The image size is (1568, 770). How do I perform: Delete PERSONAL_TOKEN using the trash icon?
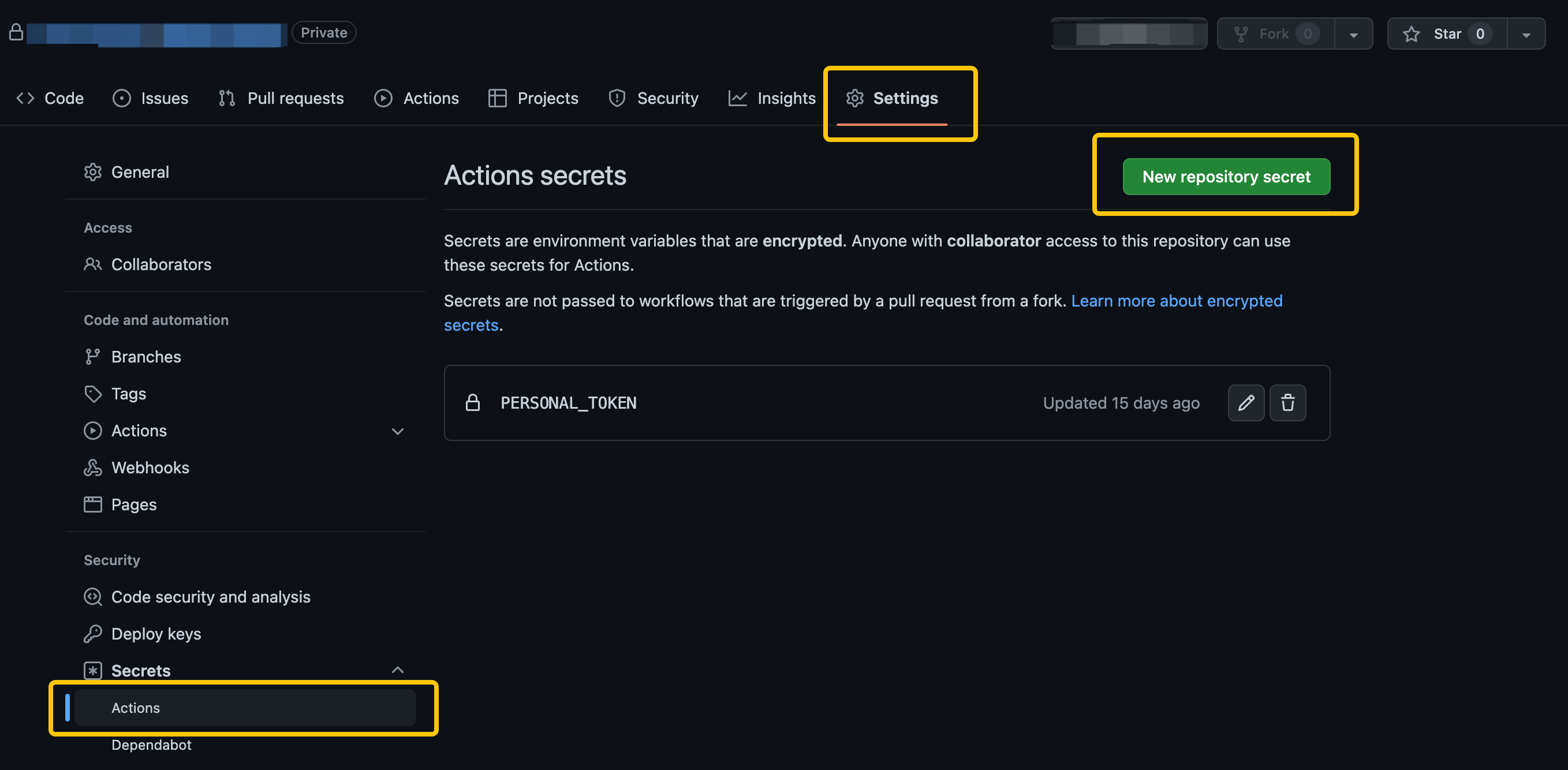(x=1288, y=402)
